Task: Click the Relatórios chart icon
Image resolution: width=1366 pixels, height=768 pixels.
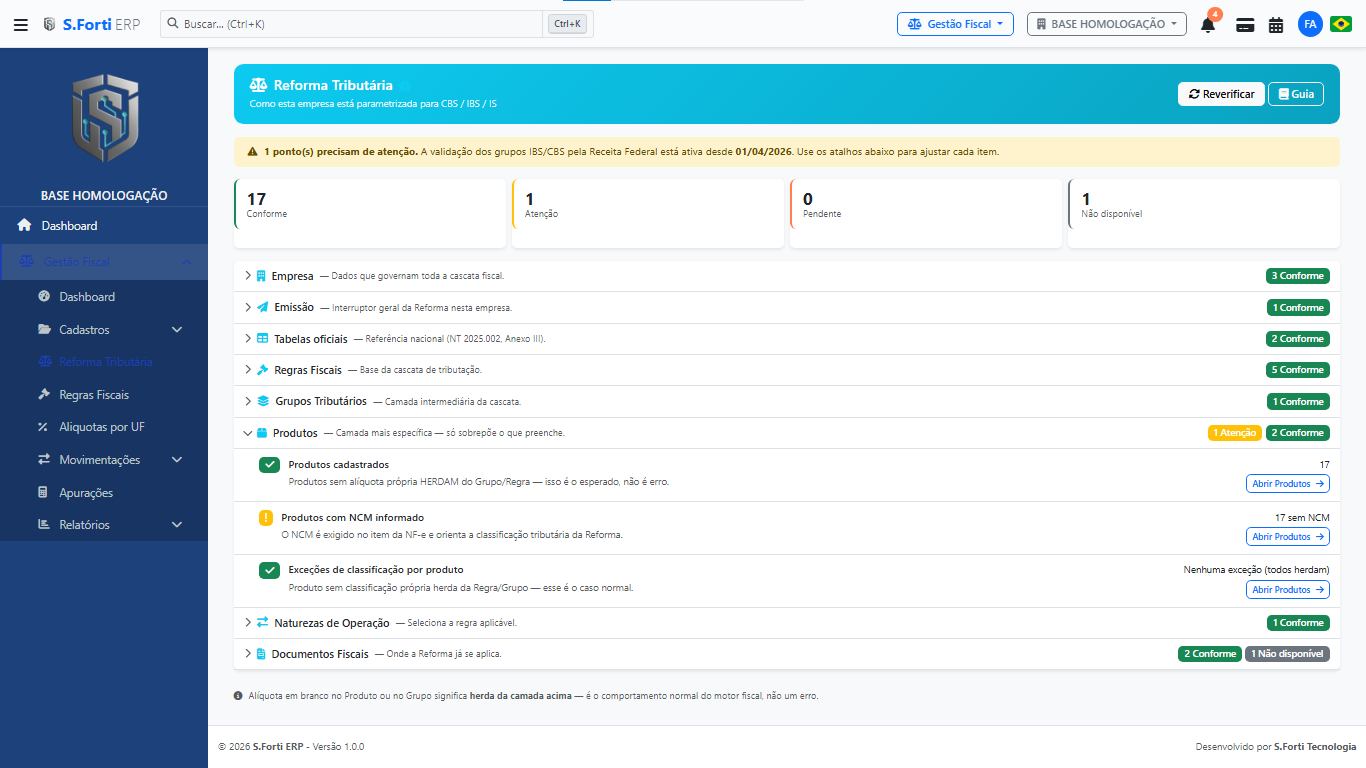Action: [x=43, y=525]
